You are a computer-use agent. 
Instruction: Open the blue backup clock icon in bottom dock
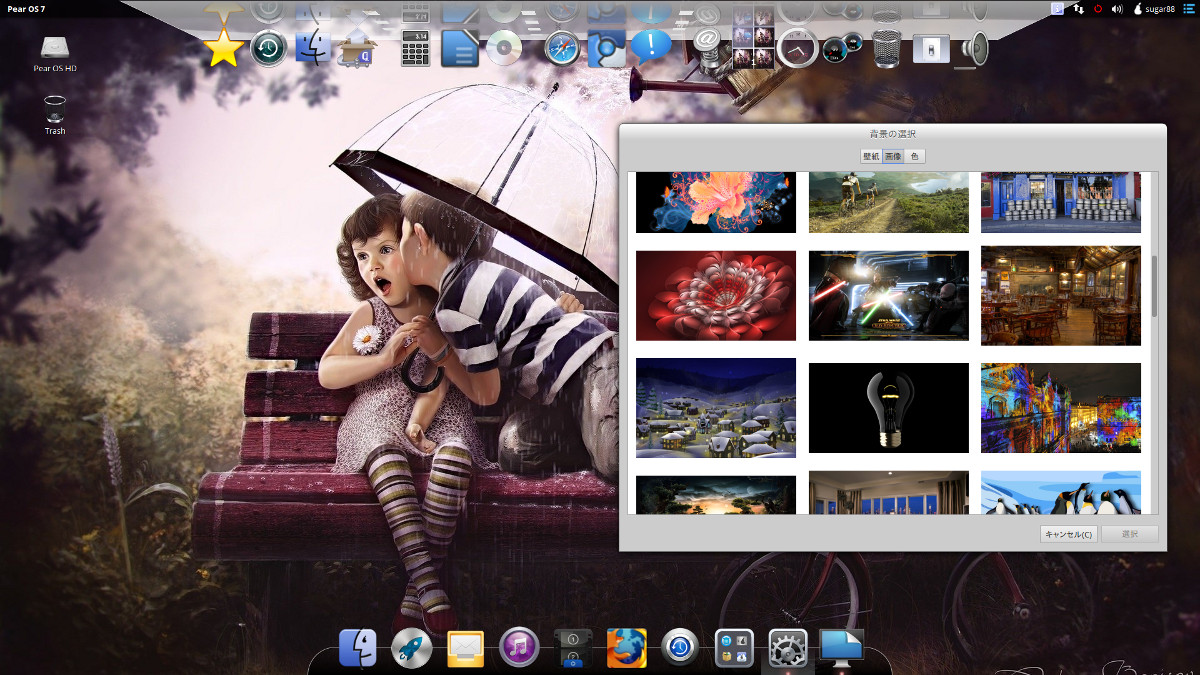(680, 648)
